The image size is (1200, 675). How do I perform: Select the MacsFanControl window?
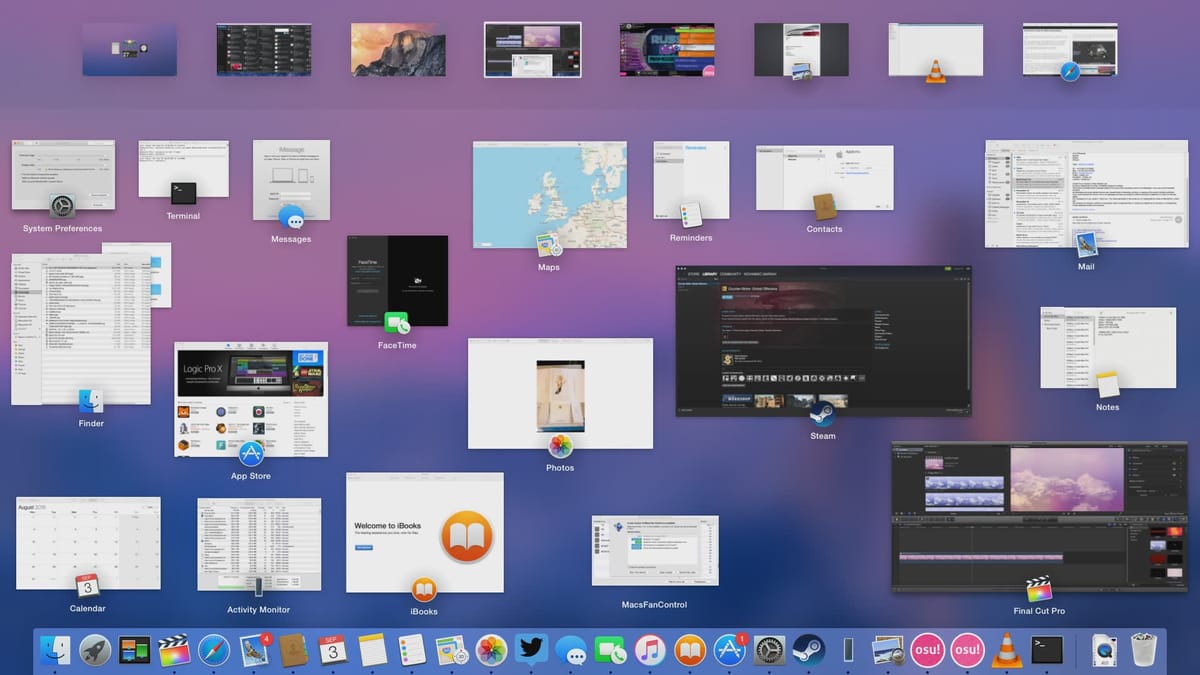coord(655,550)
